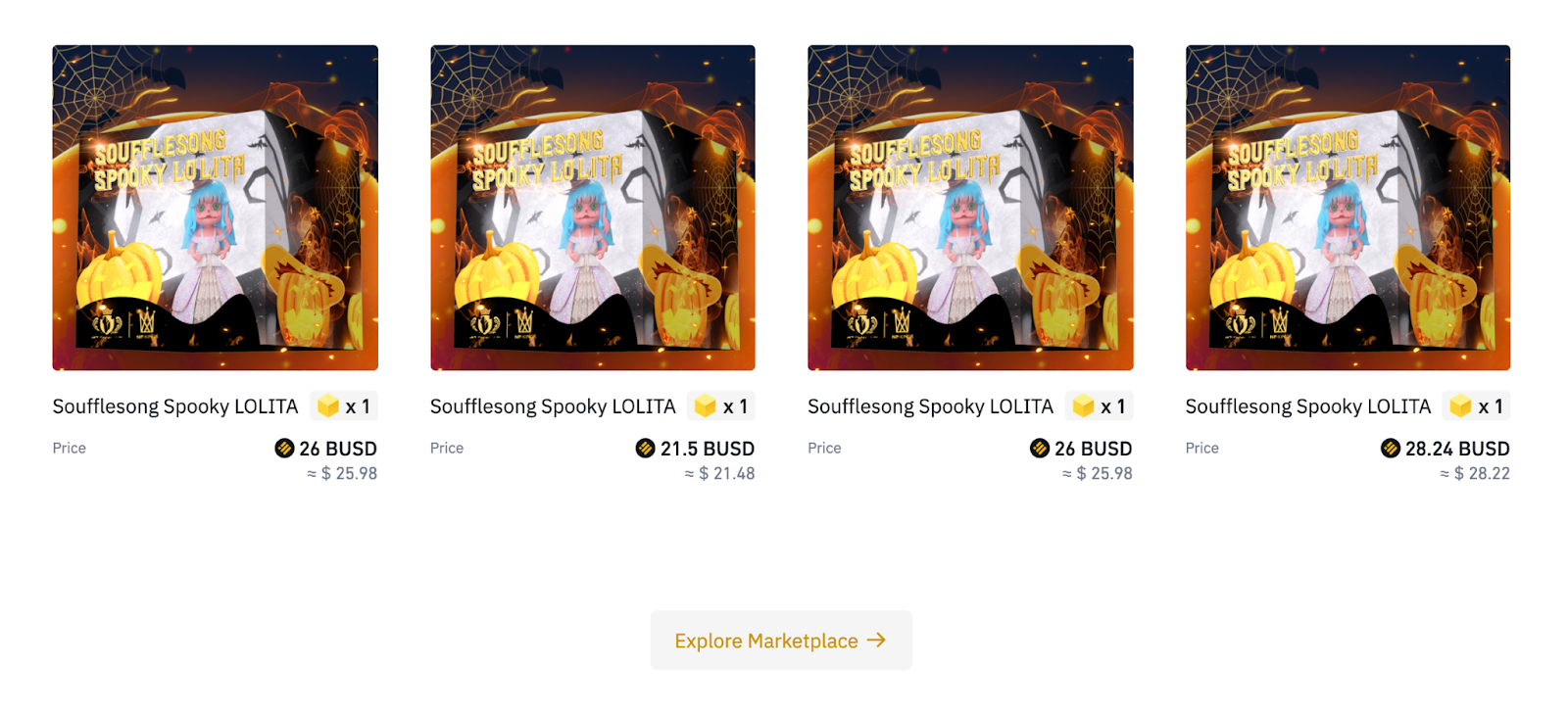1568x715 pixels.
Task: Open first Soufflesong Spooky LOLITA title link
Action: (175, 406)
